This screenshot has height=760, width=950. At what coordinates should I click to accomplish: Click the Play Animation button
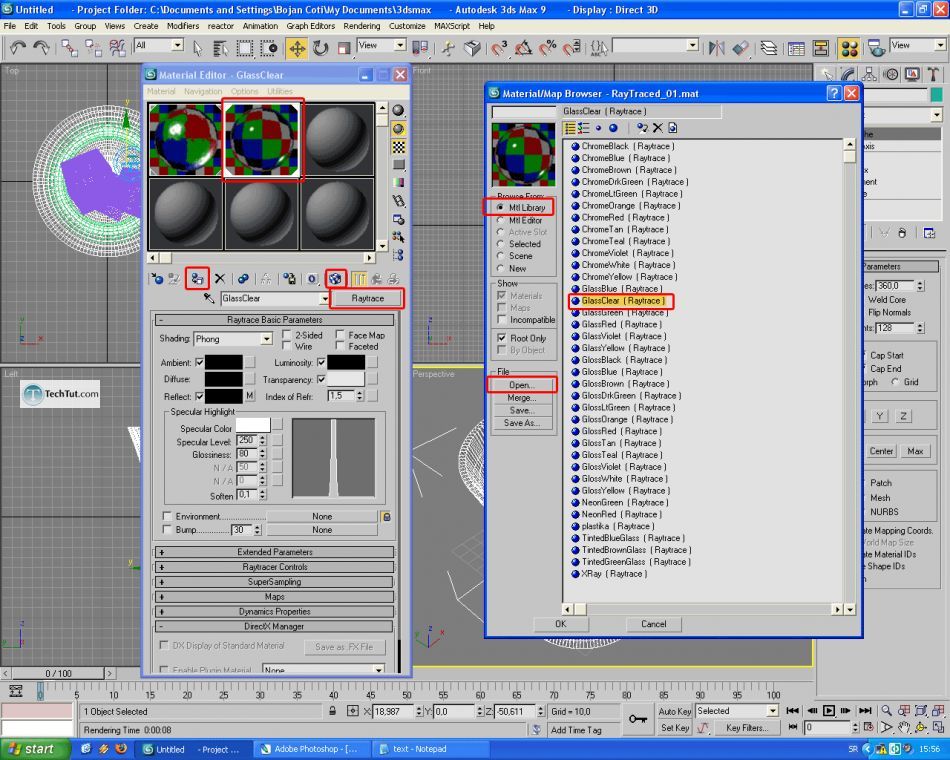point(829,711)
